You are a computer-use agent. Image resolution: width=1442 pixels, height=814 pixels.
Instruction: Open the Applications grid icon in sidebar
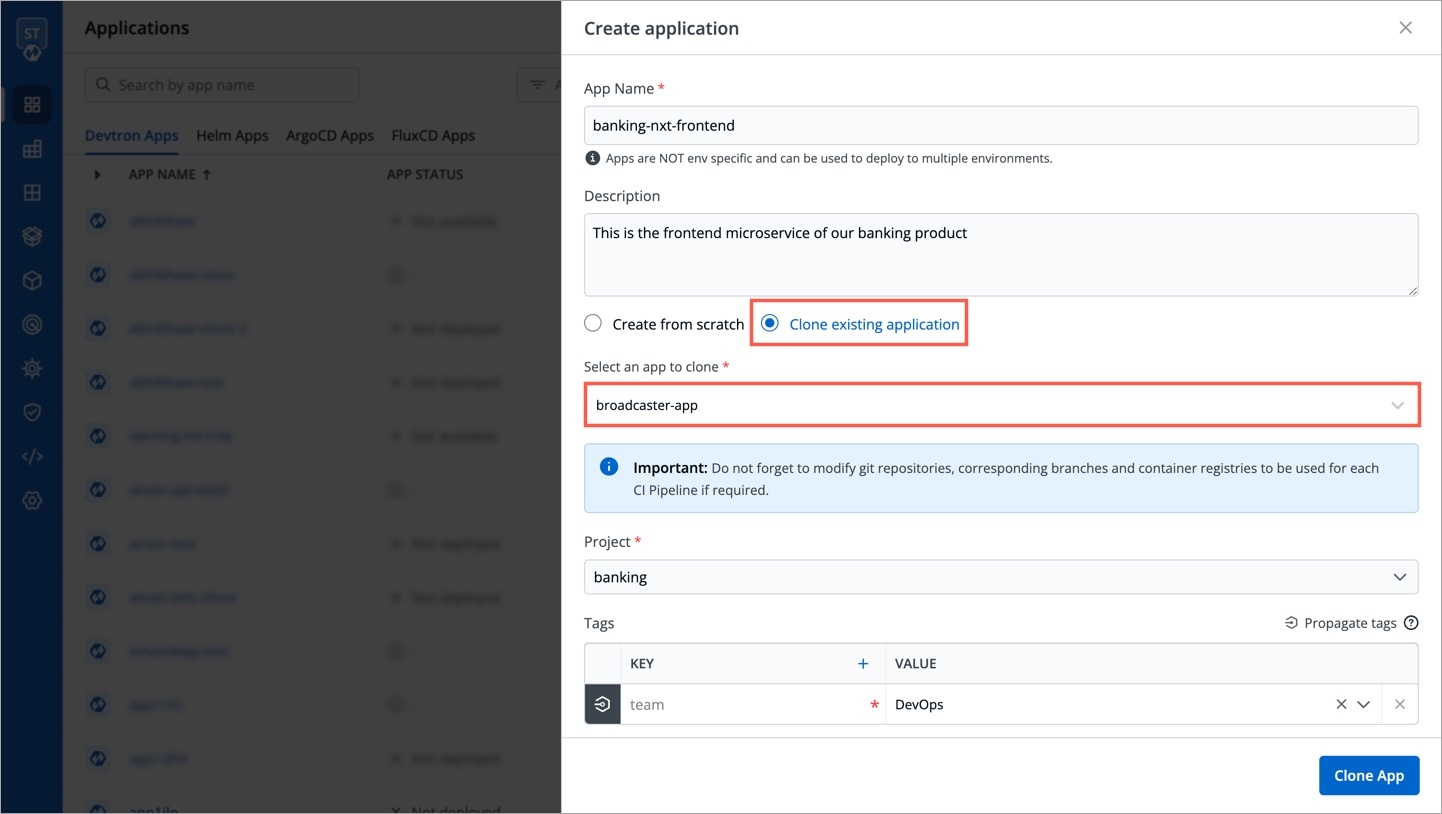pyautogui.click(x=32, y=105)
